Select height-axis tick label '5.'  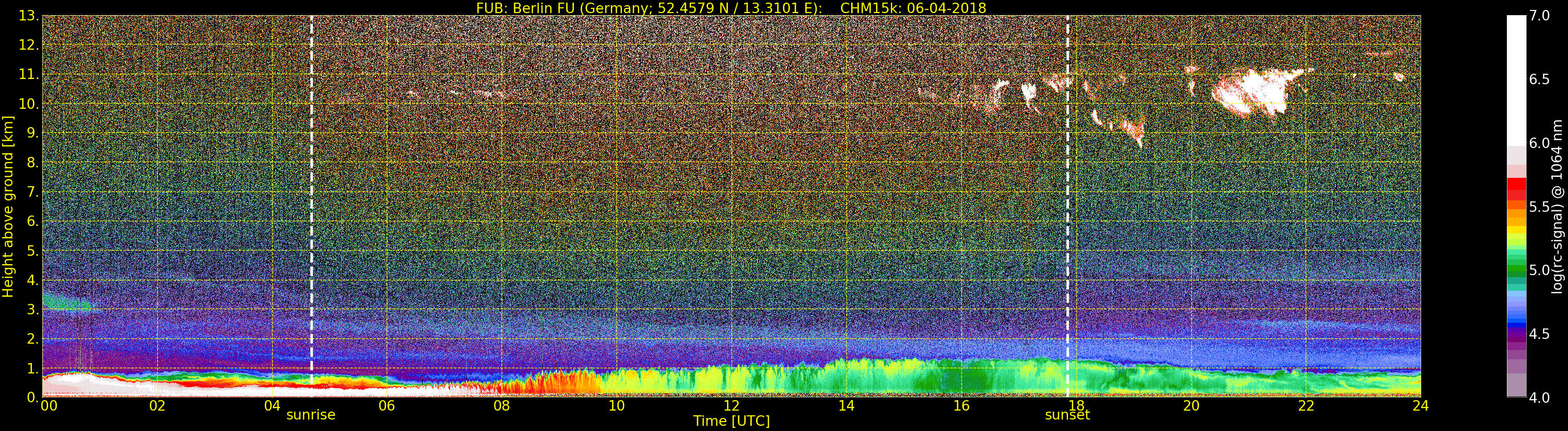(33, 251)
